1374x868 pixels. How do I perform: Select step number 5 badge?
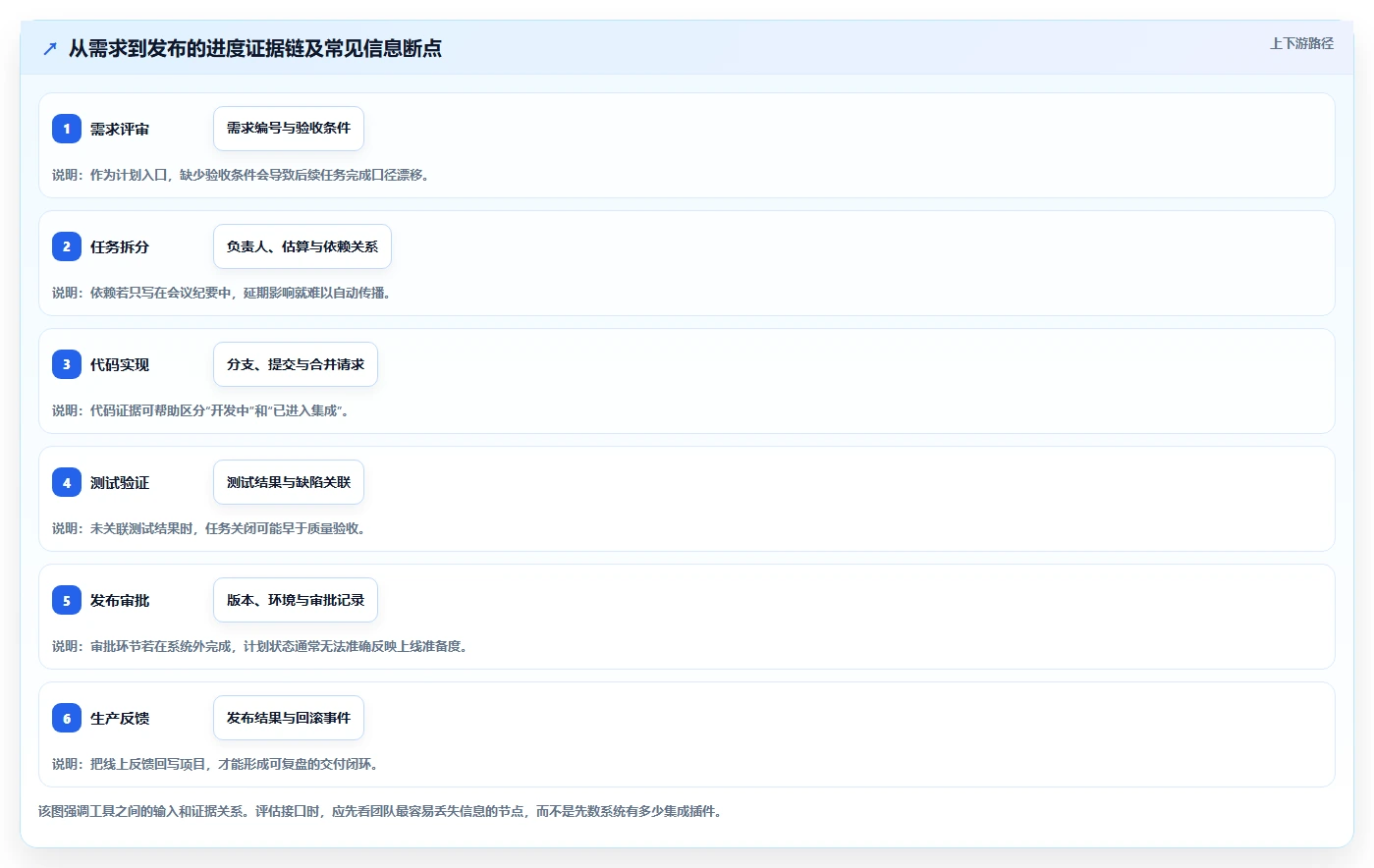pos(67,600)
